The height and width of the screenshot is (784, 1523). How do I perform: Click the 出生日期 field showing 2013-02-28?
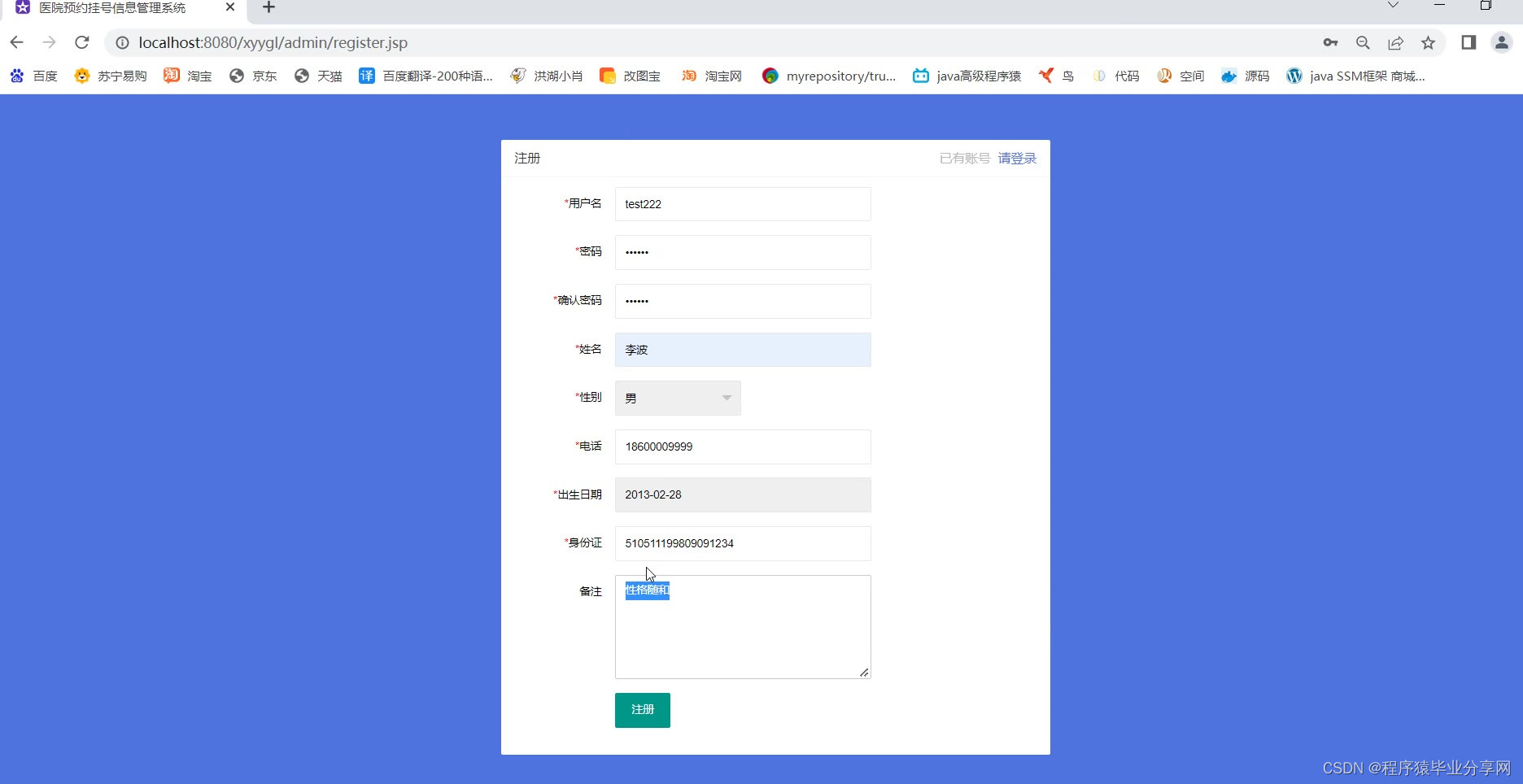coord(743,494)
